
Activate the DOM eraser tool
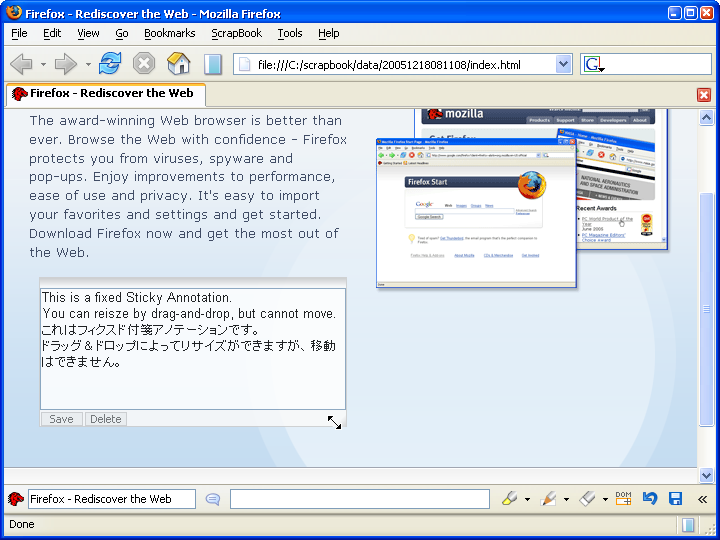tap(624, 498)
